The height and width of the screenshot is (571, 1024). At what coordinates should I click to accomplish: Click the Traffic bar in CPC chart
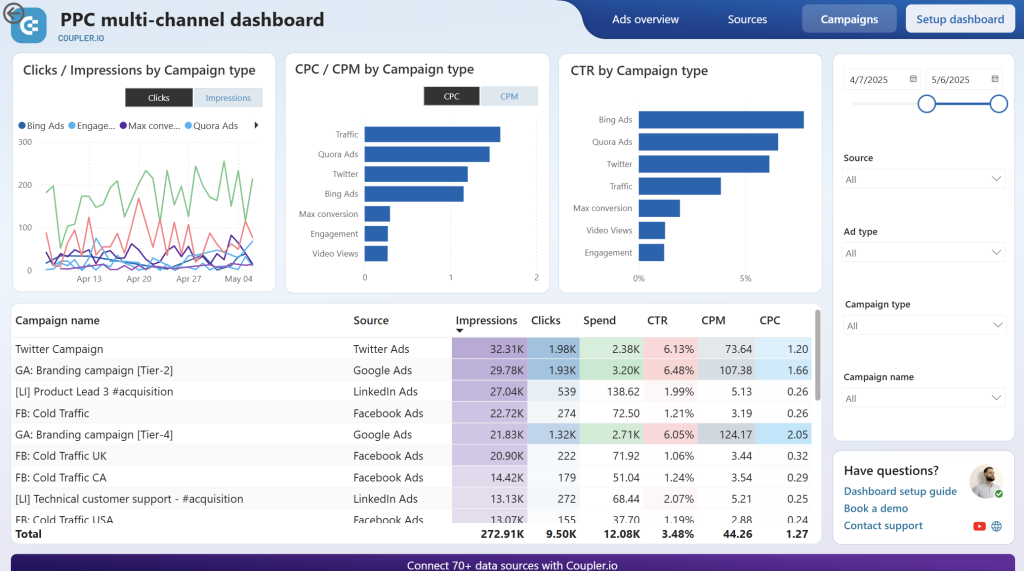432,134
